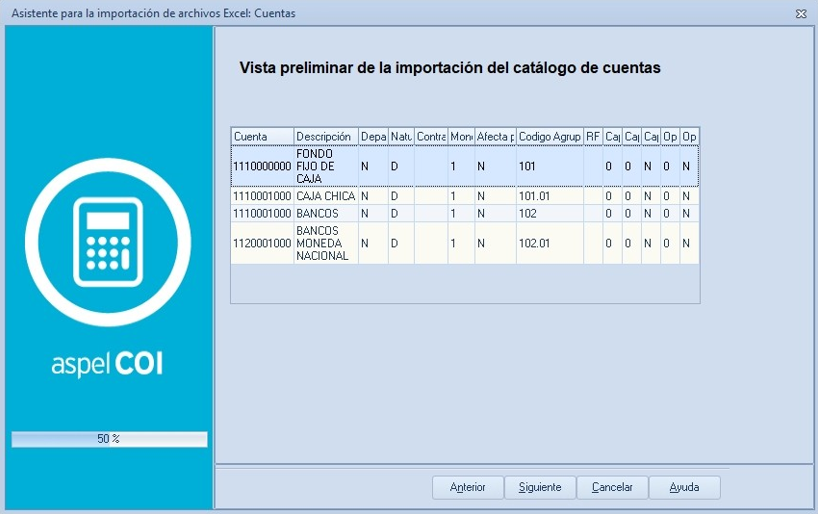Click the Mon column header
Image resolution: width=818 pixels, height=514 pixels.
coord(461,137)
